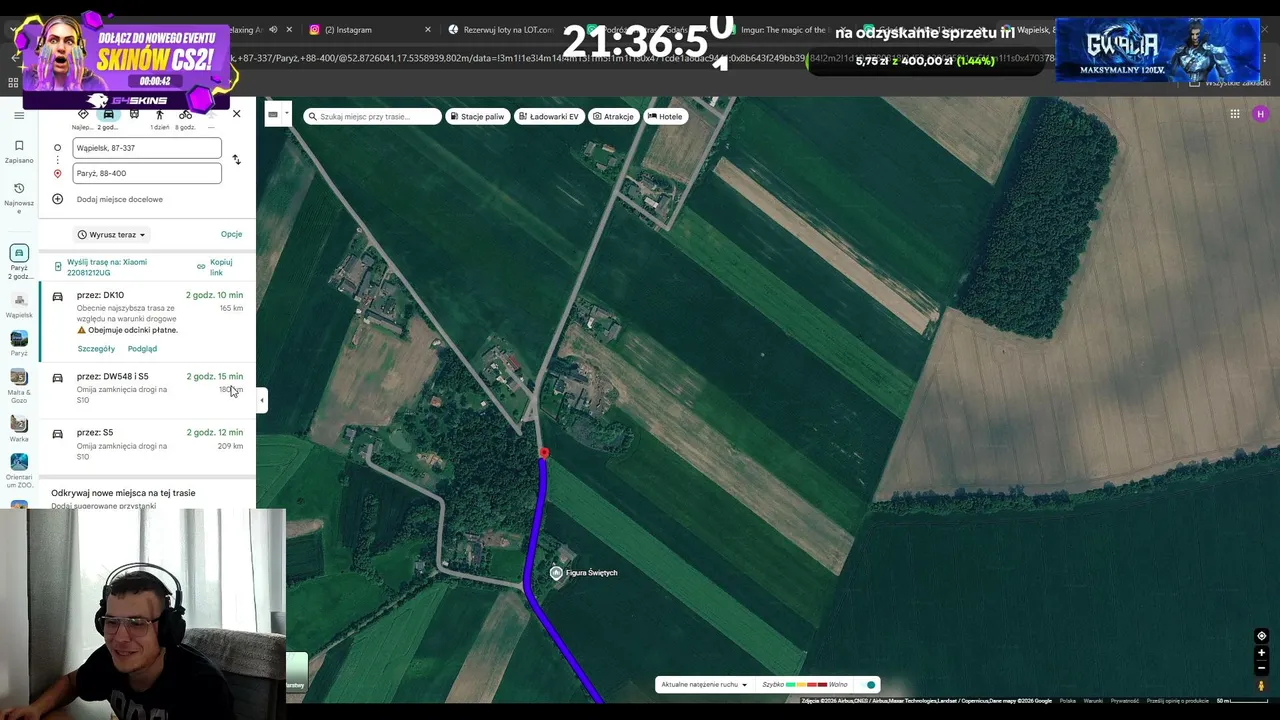This screenshot has width=1280, height=720.
Task: Open the Zapisano saved places panel
Action: pos(19,151)
